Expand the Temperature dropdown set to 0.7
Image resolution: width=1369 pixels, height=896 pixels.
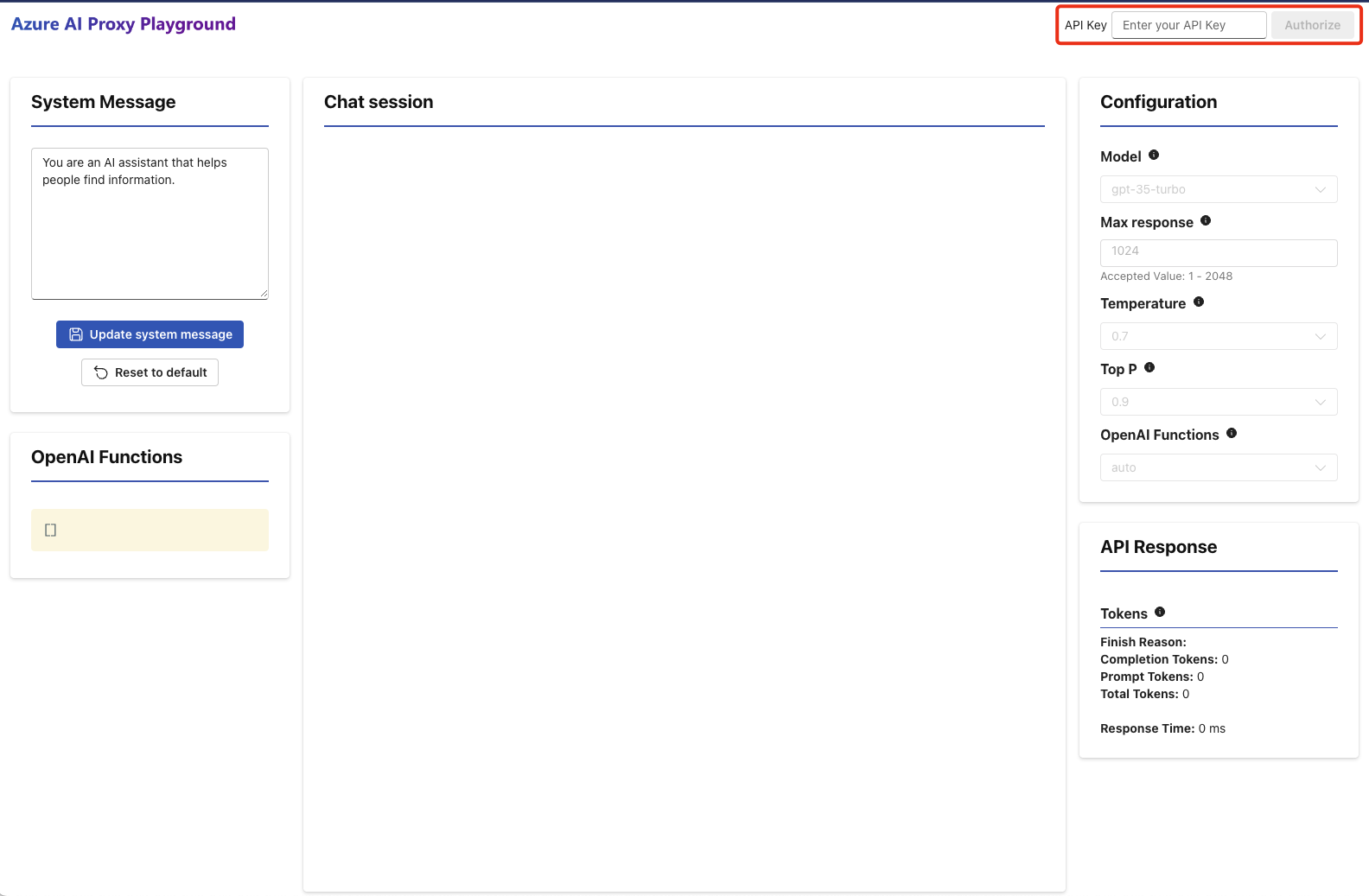click(1218, 336)
